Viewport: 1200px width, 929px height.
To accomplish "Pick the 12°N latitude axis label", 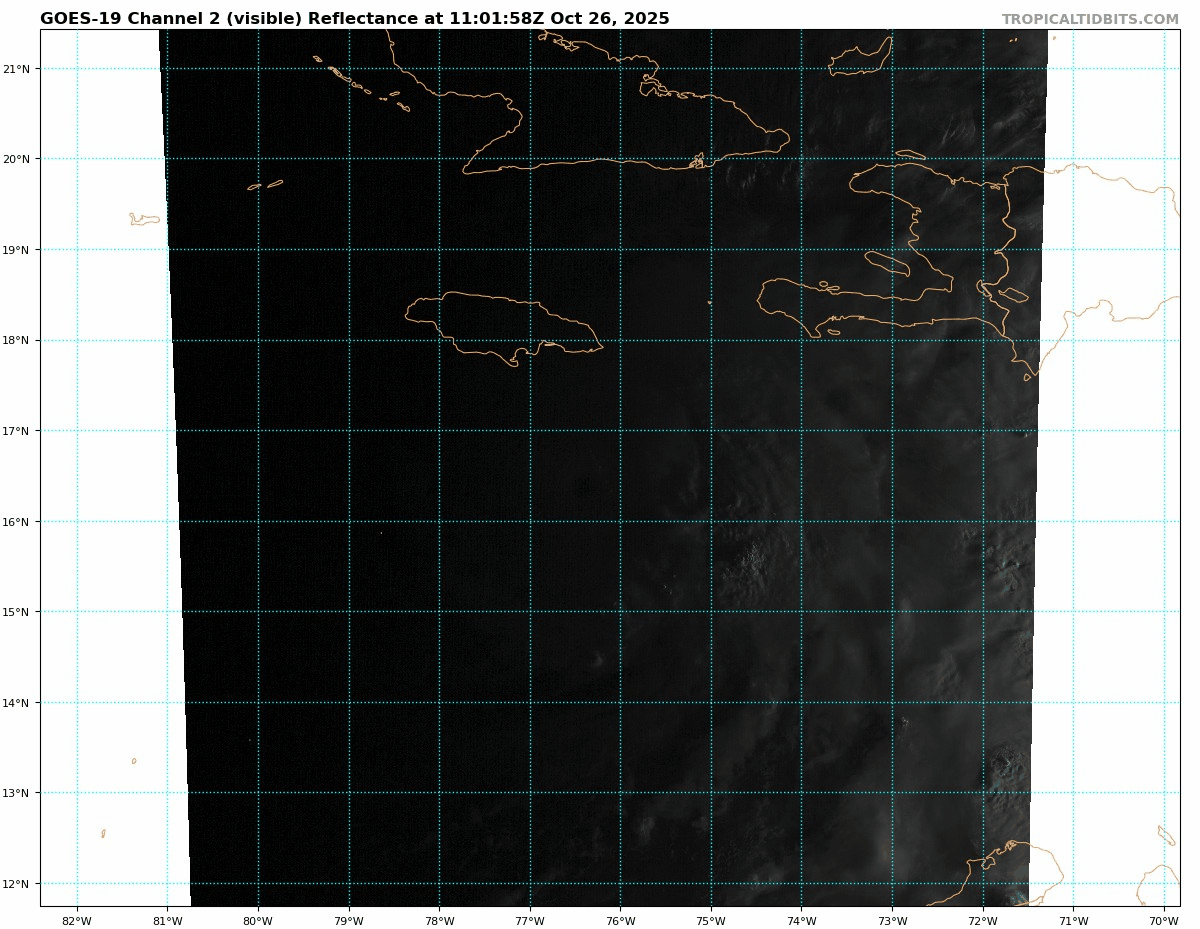I will (19, 884).
